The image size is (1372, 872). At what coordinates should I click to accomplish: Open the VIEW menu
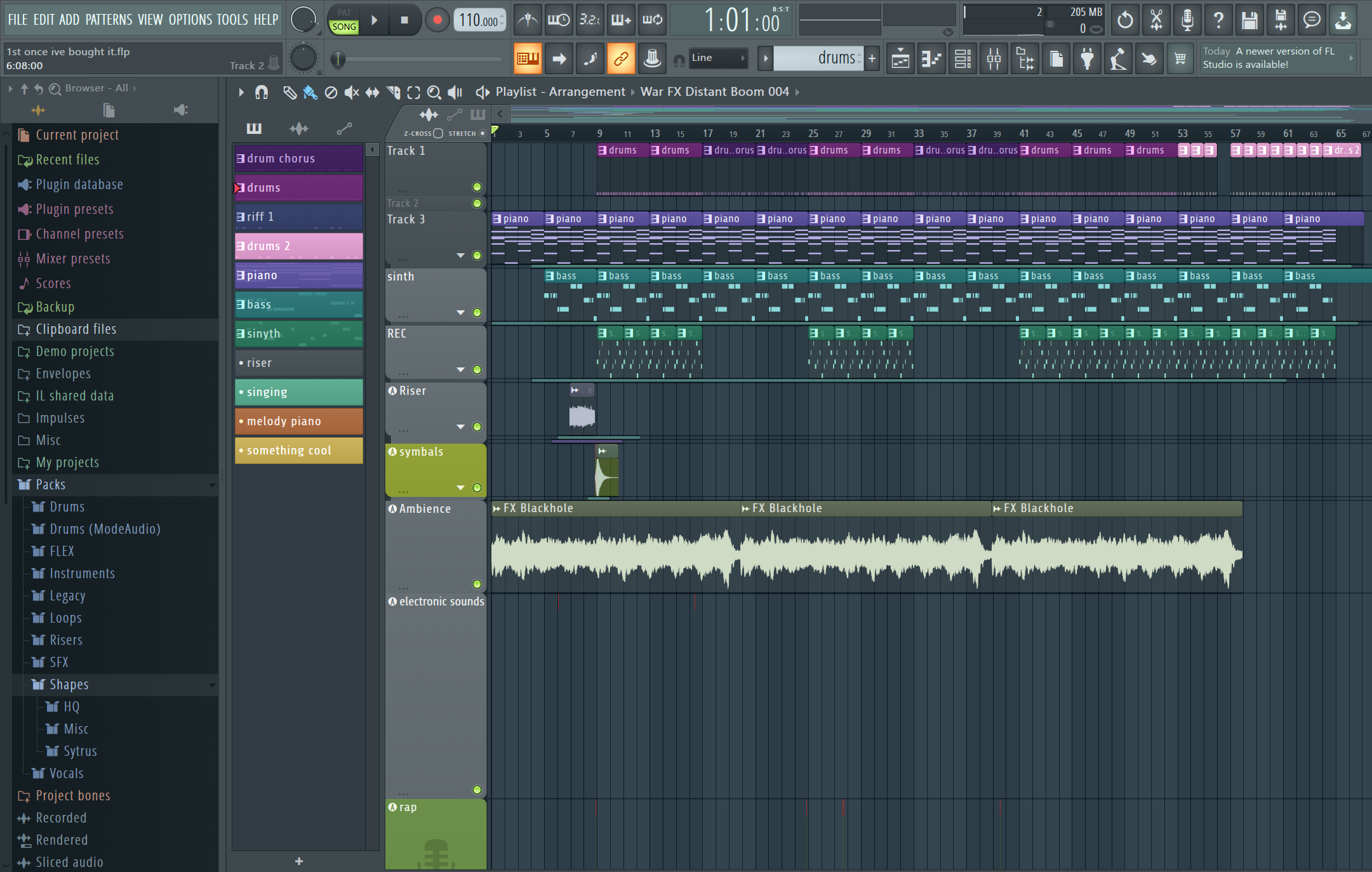[x=150, y=20]
